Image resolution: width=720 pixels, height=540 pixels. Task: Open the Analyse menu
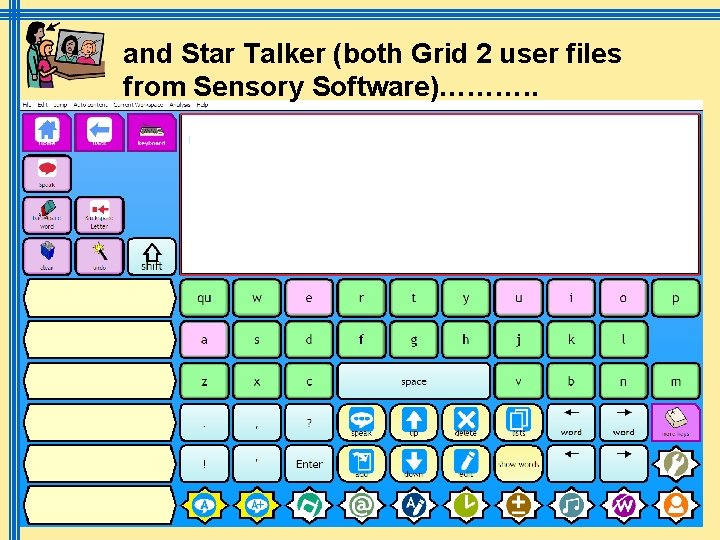coord(180,105)
